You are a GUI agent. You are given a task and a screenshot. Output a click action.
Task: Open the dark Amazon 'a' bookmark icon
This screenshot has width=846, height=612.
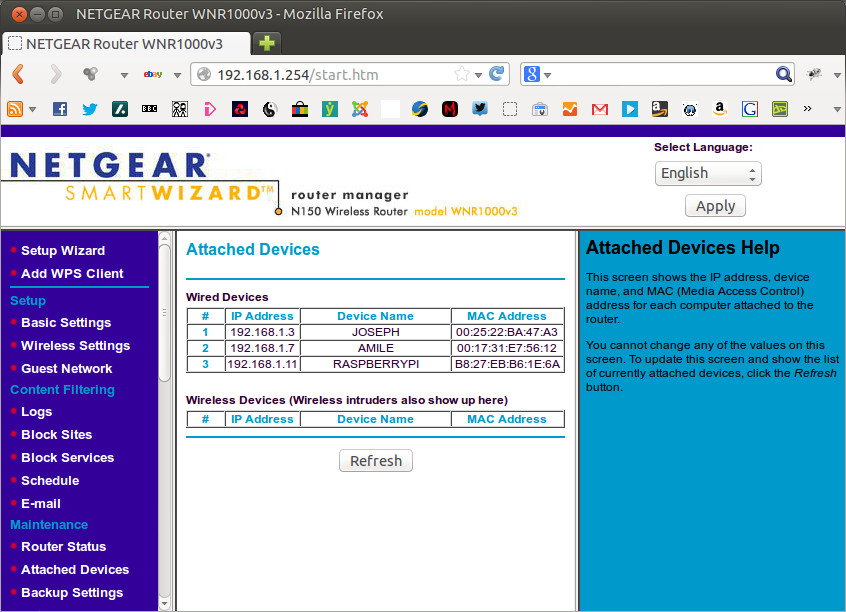[659, 109]
